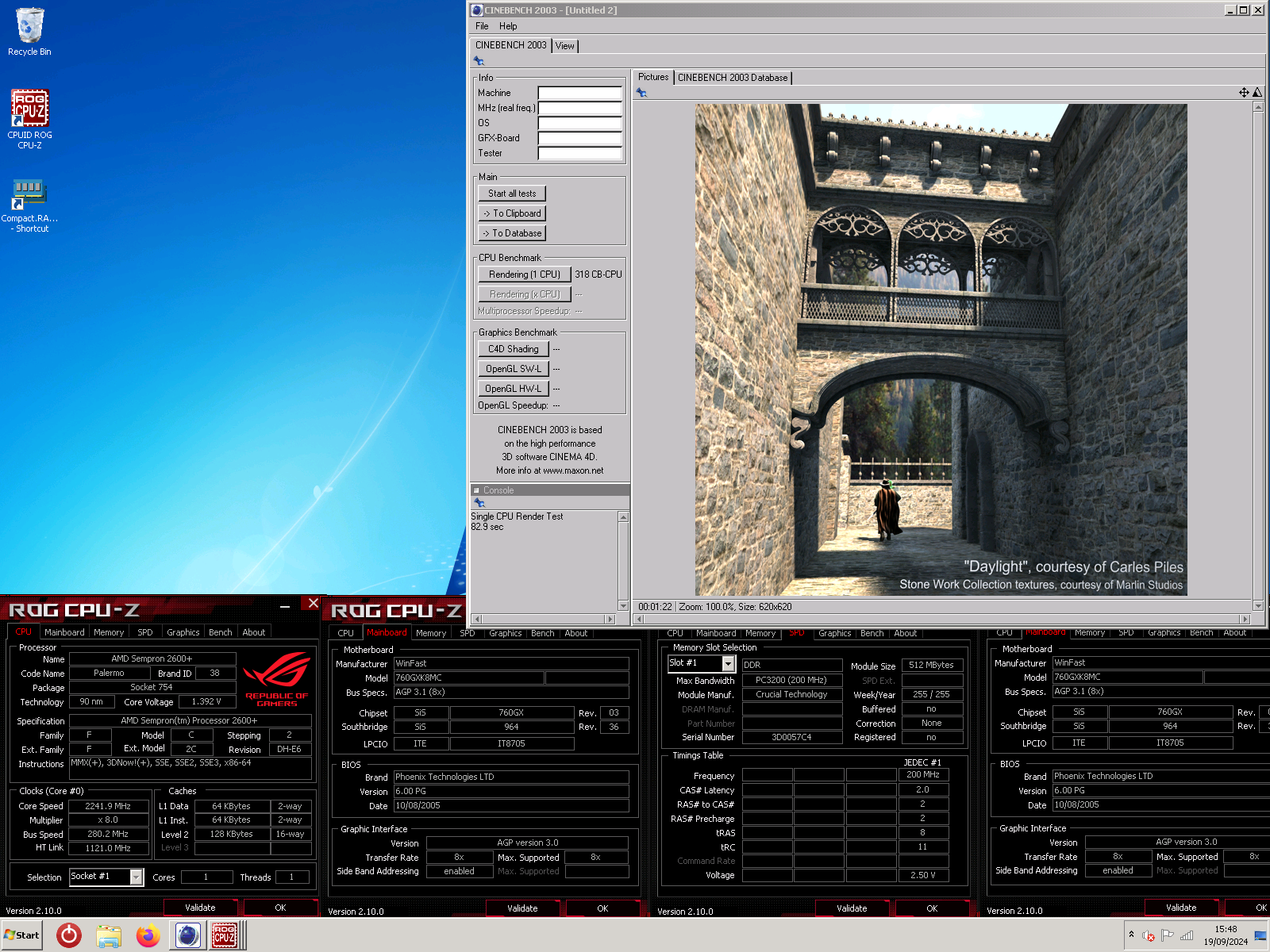Click Validate in leftmost CPU-Z window

coord(200,908)
